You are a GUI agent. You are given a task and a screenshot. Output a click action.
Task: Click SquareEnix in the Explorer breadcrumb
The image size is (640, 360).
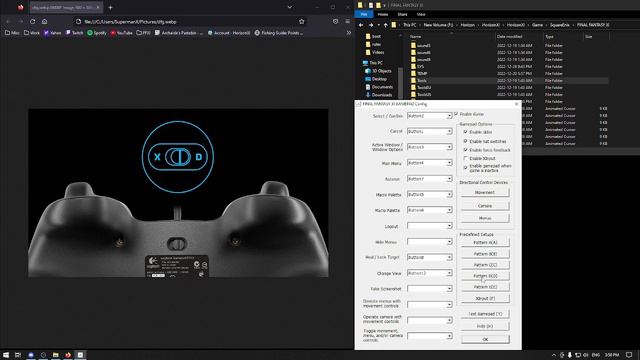559,25
